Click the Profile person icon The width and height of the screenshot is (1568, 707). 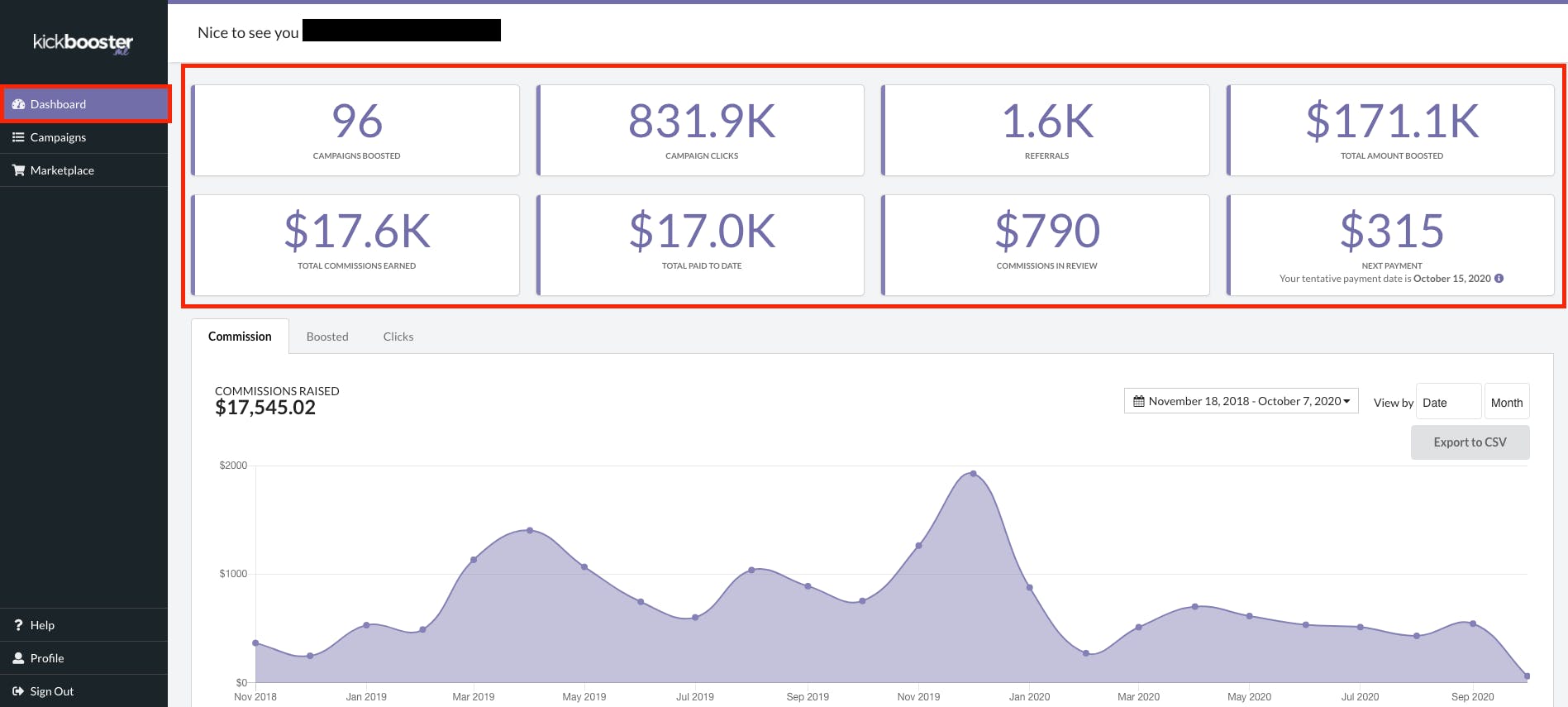(x=18, y=658)
